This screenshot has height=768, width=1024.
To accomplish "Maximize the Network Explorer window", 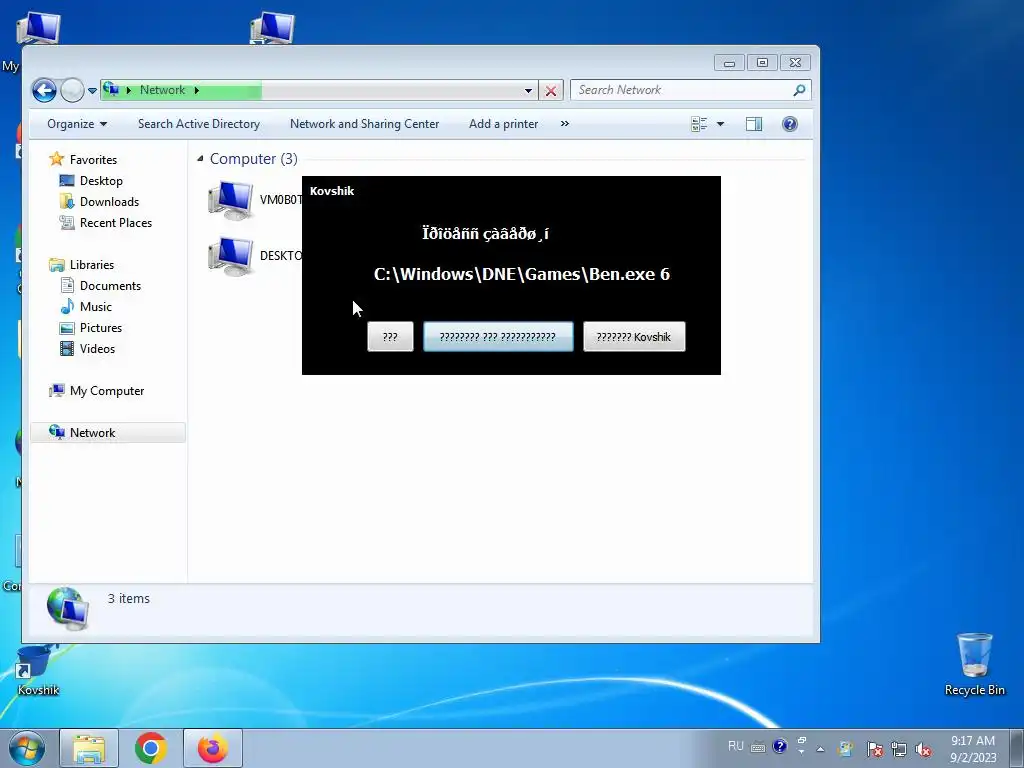I will [762, 63].
